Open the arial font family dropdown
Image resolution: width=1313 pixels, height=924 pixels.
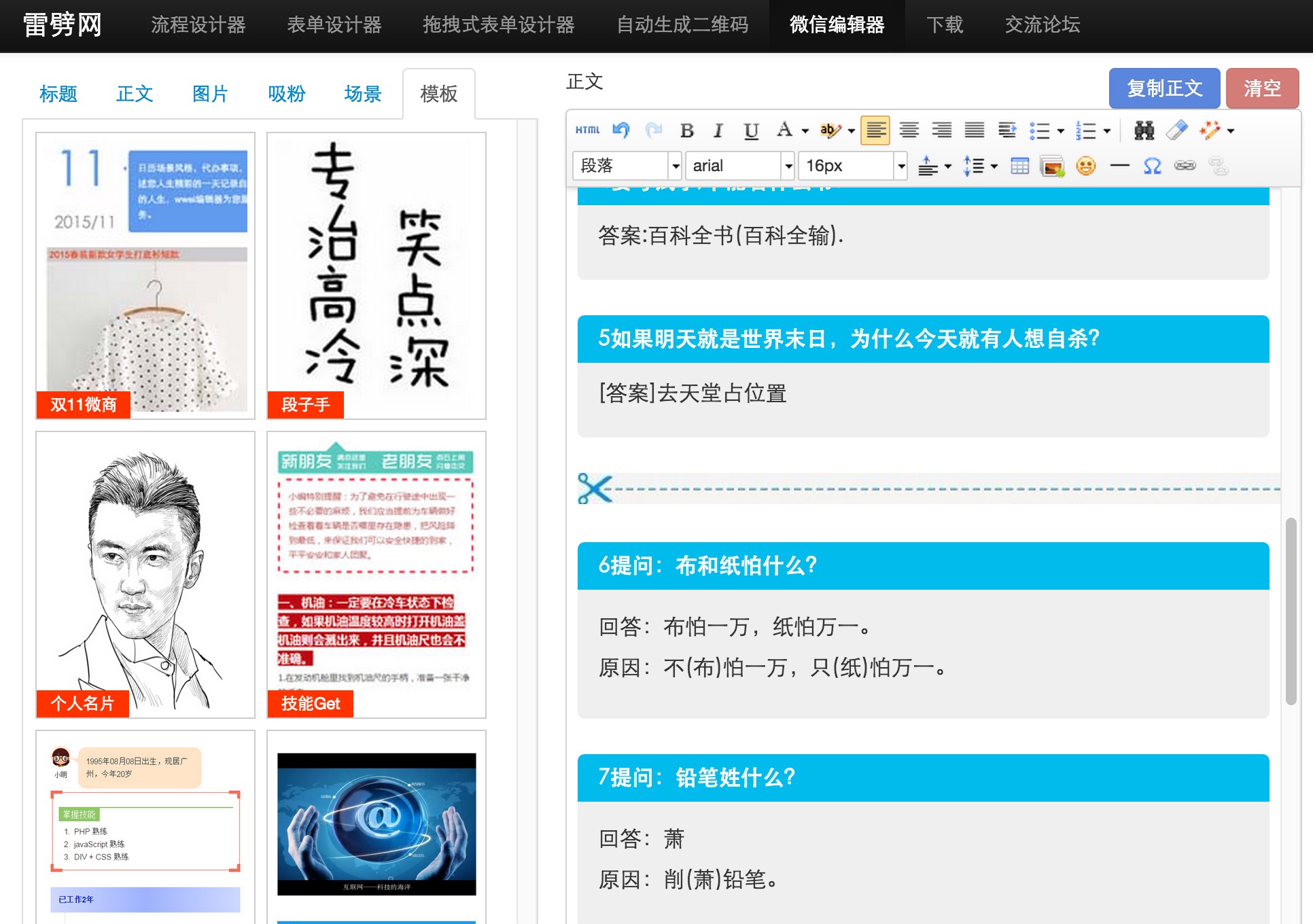tap(739, 166)
